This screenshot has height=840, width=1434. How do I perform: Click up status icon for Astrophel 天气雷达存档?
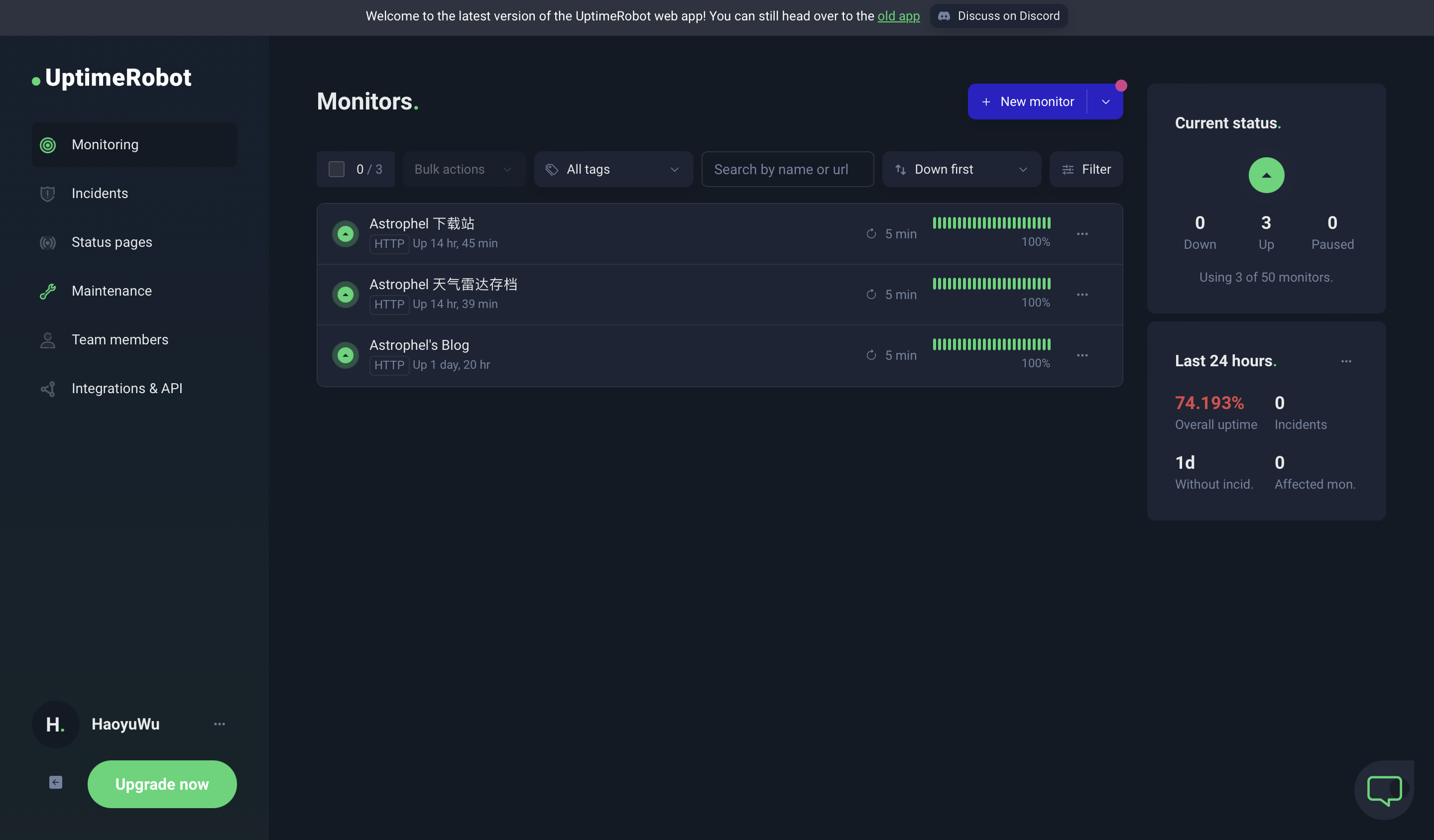(x=345, y=295)
